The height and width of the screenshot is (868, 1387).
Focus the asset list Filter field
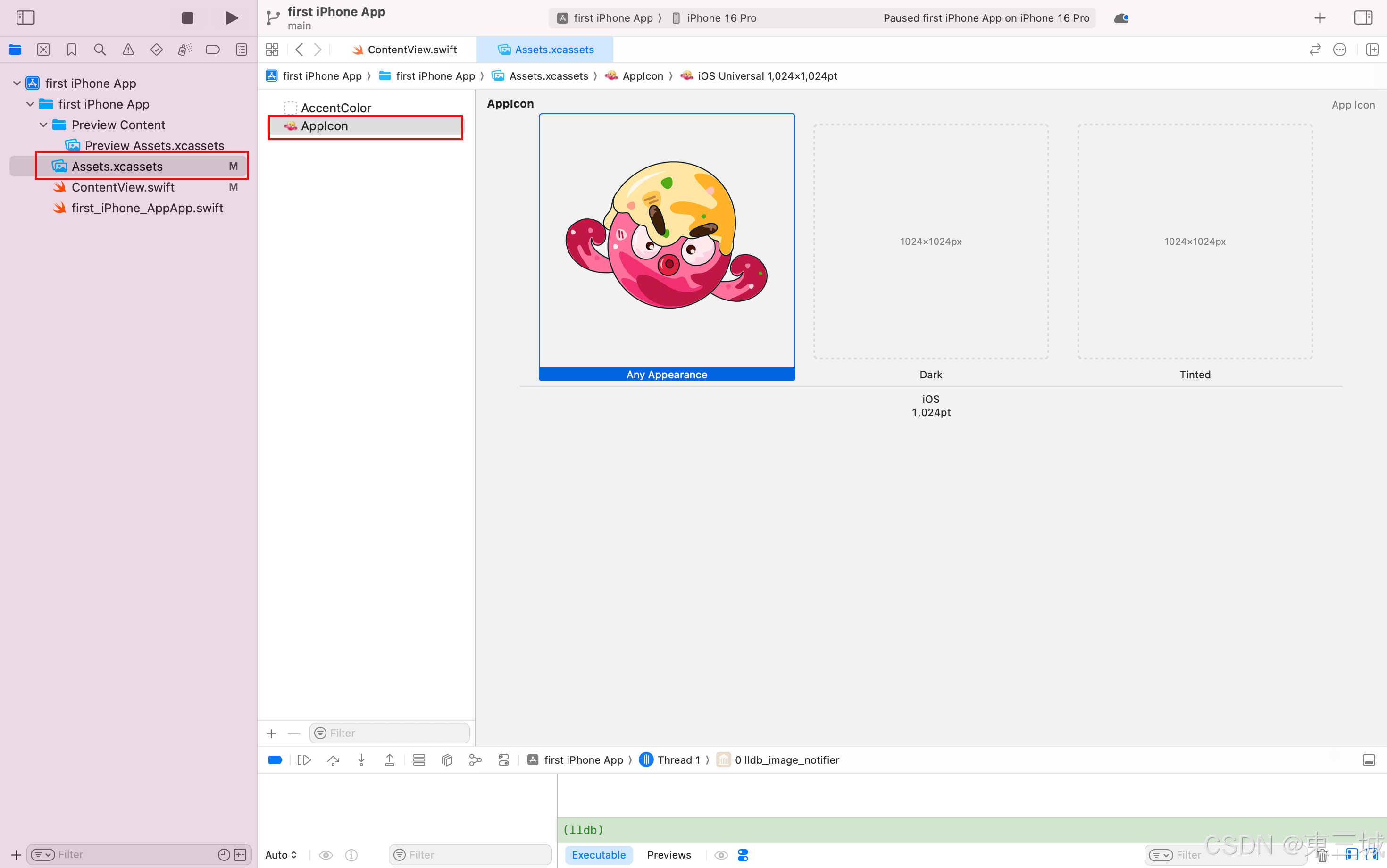pos(389,733)
